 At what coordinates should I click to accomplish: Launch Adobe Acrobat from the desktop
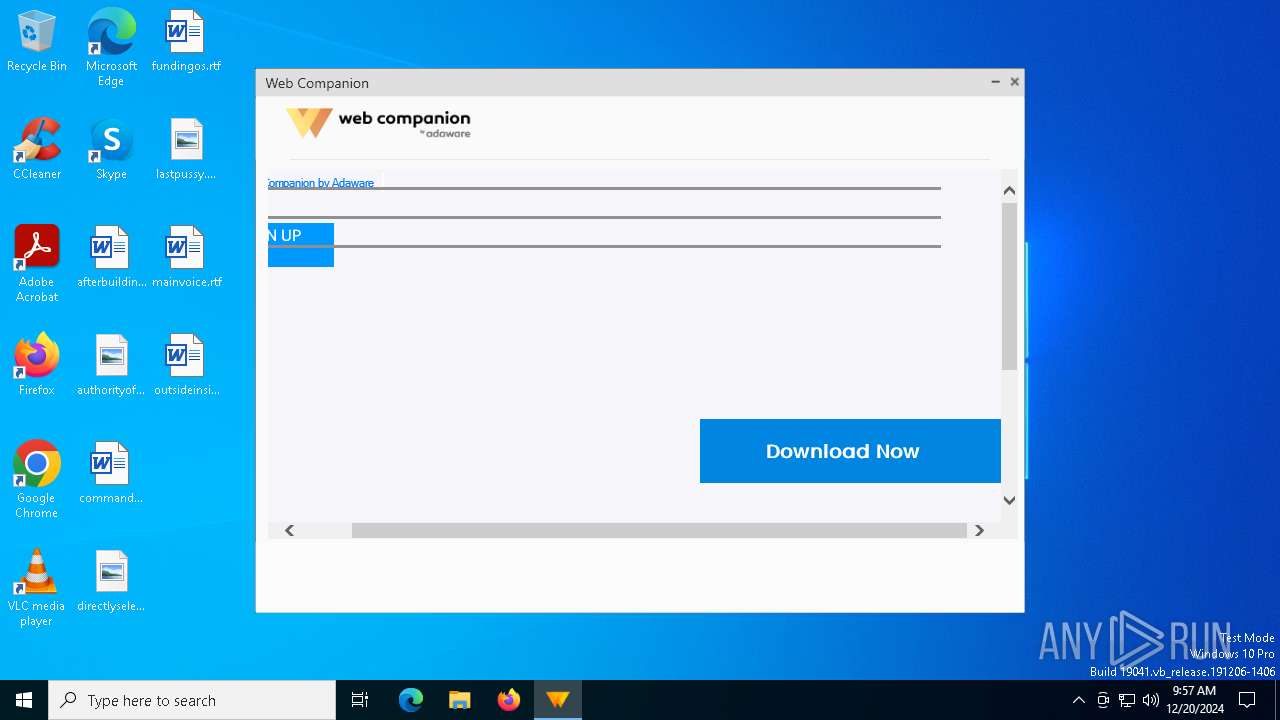[x=37, y=264]
